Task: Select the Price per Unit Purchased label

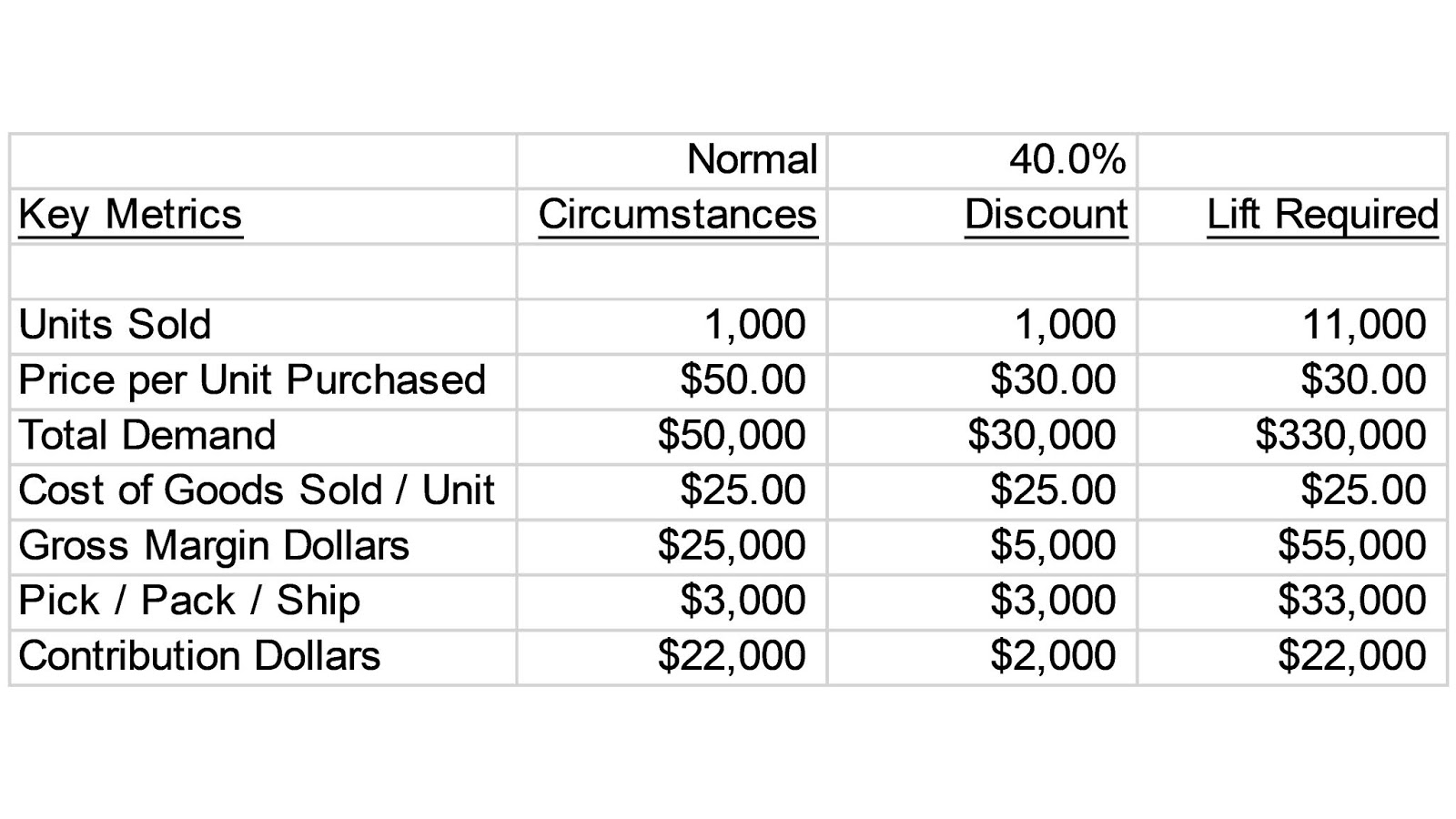Action: pyautogui.click(x=252, y=380)
